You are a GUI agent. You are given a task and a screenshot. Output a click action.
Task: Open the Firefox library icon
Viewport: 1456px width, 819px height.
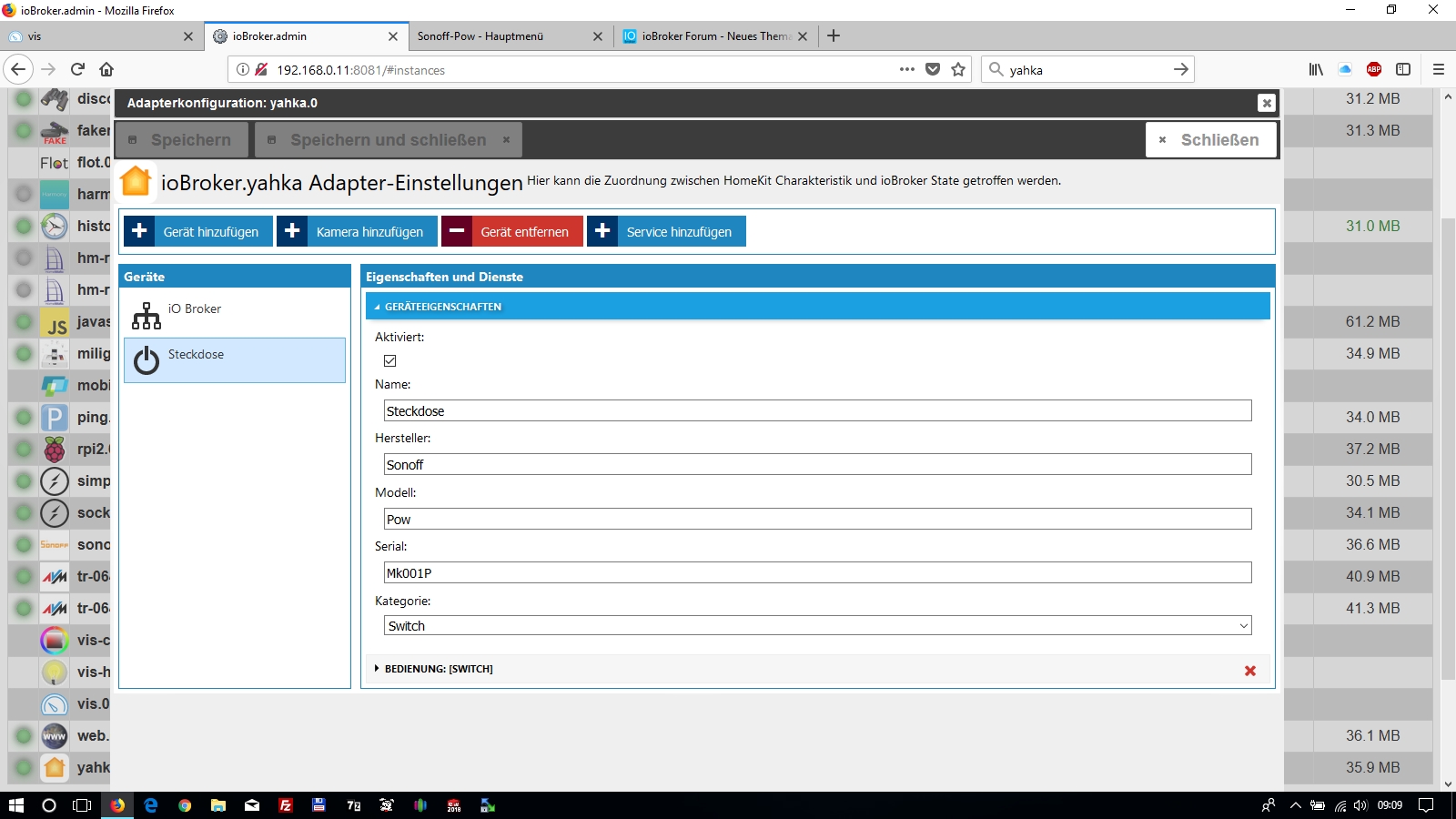1316,69
